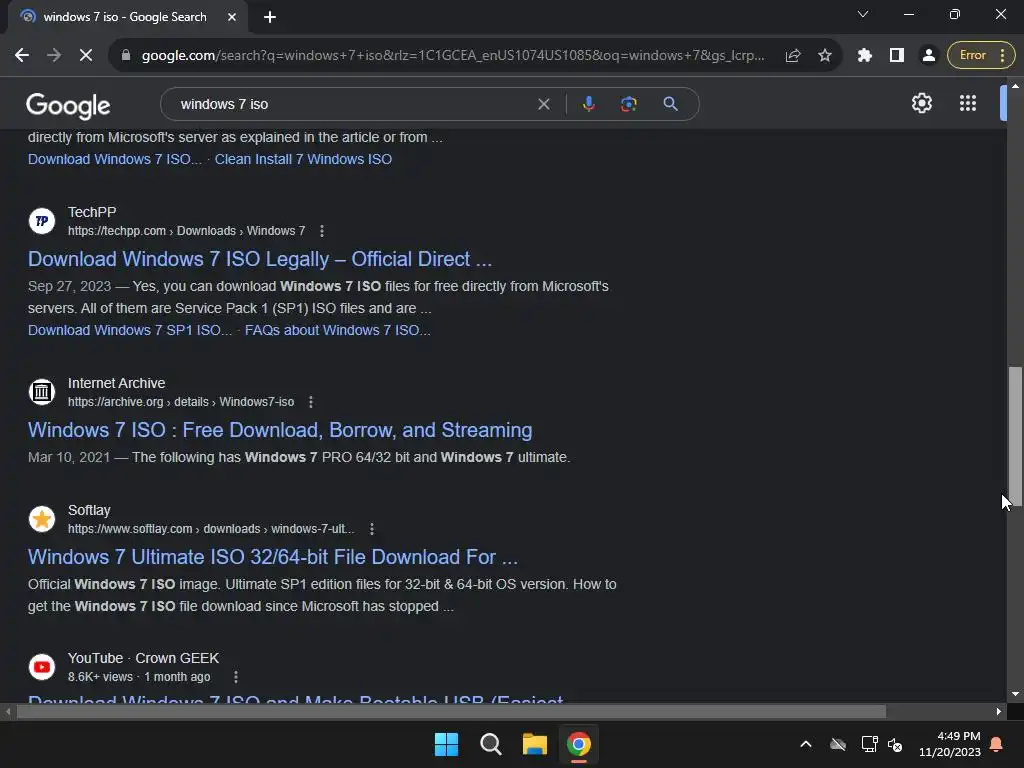Show hidden system tray icons
The height and width of the screenshot is (768, 1024).
click(x=806, y=744)
